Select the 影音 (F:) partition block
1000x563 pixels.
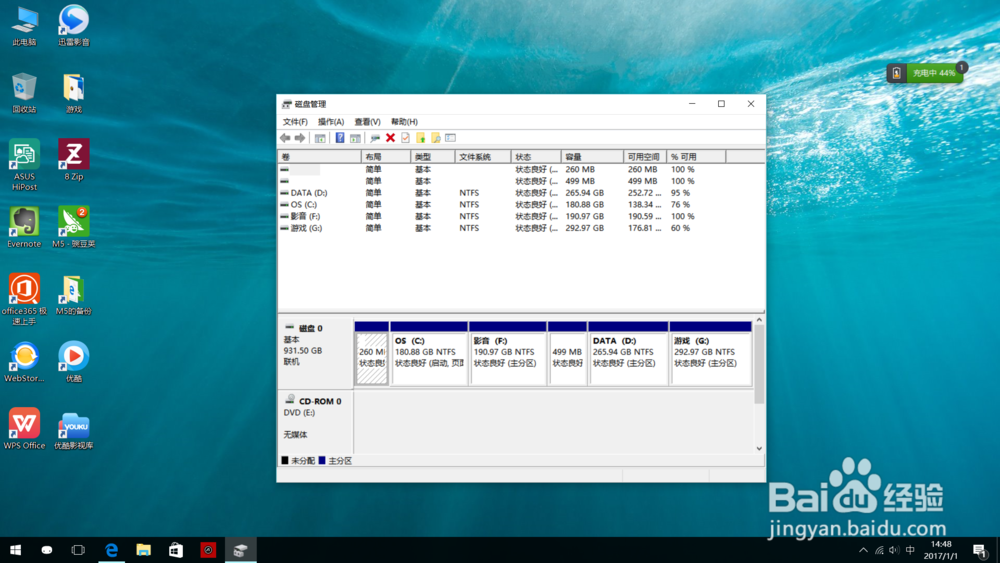pos(508,354)
